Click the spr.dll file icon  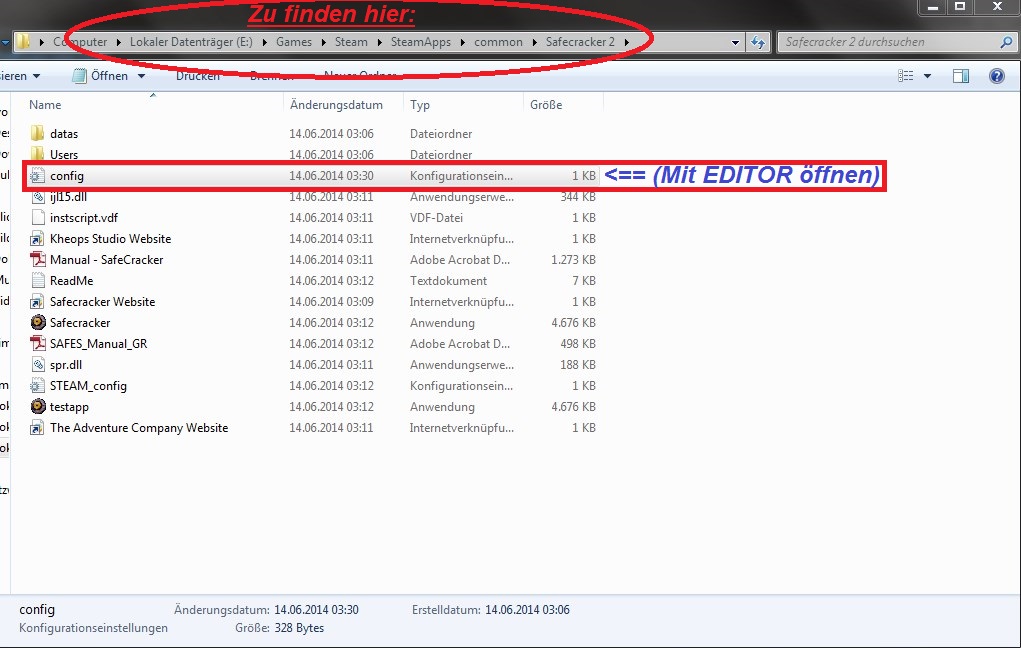click(x=38, y=365)
